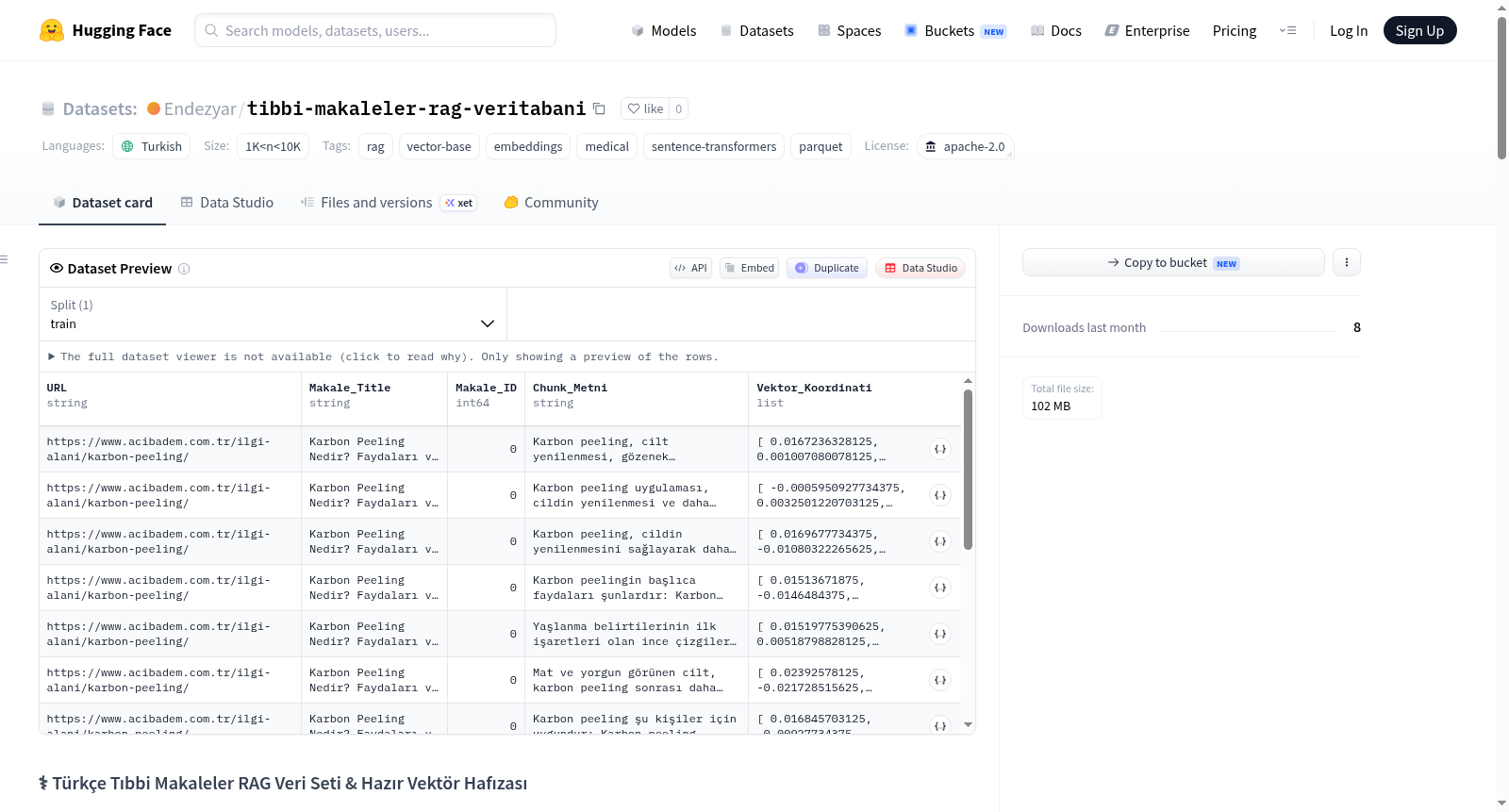Select the Dataset card tab

[103, 203]
